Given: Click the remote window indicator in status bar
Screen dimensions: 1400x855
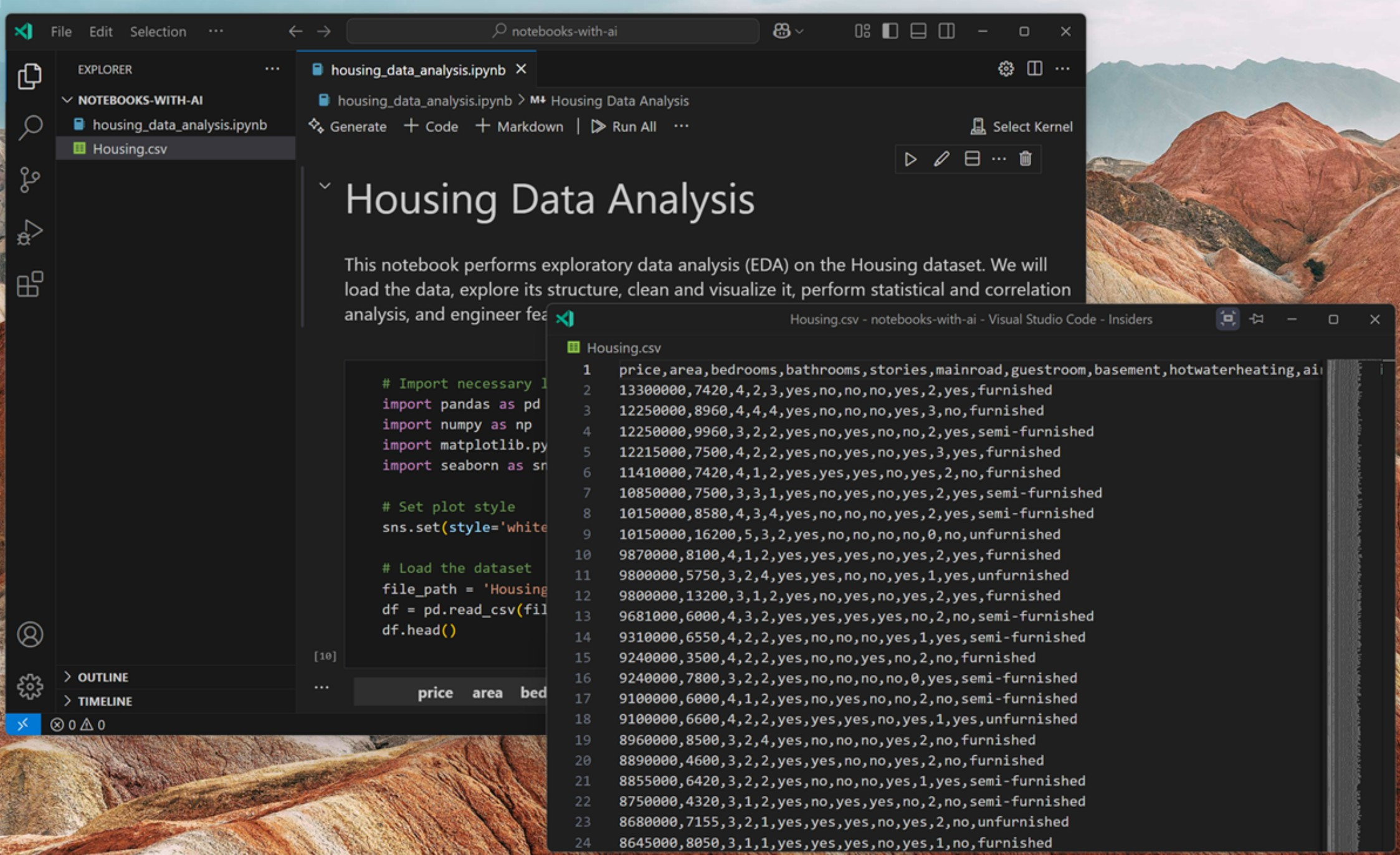Looking at the screenshot, I should coord(23,724).
